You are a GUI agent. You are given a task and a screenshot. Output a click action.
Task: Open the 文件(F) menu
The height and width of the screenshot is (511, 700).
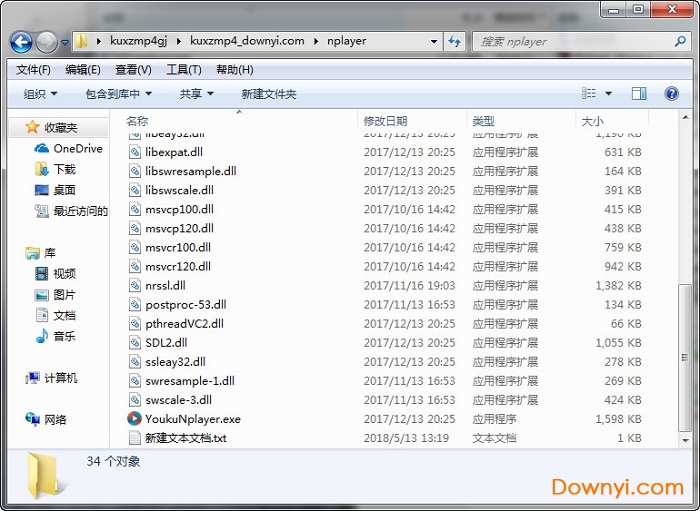(x=33, y=70)
